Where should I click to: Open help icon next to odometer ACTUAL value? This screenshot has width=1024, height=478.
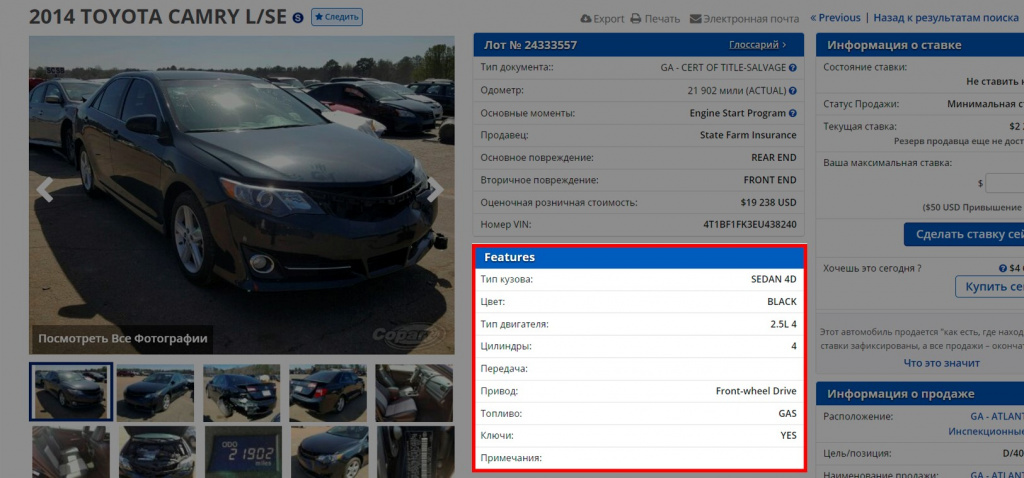pos(792,90)
